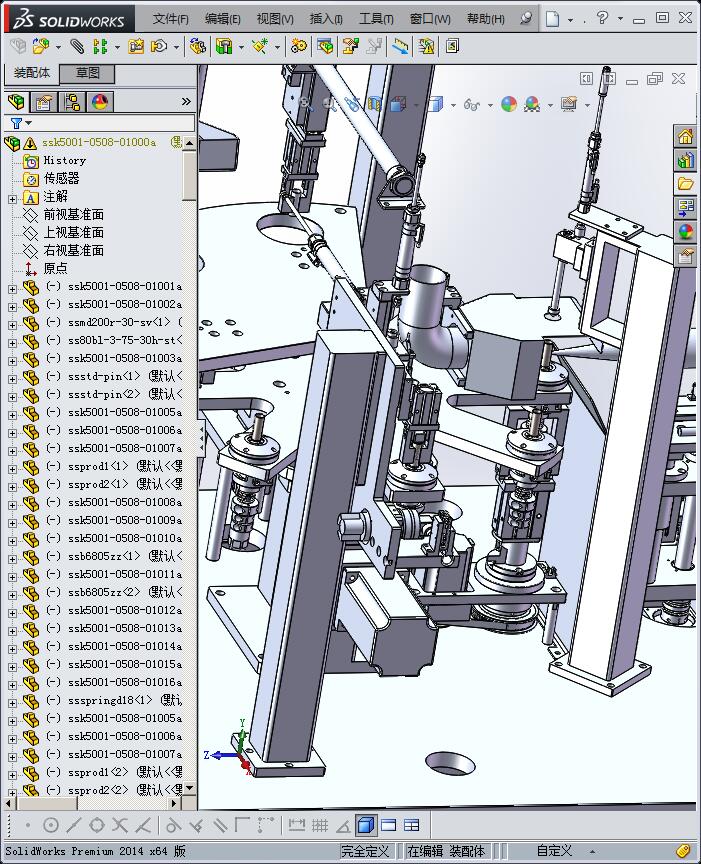Select 前视基准面 plane in tree
Screen dimensions: 701x864
coord(63,214)
